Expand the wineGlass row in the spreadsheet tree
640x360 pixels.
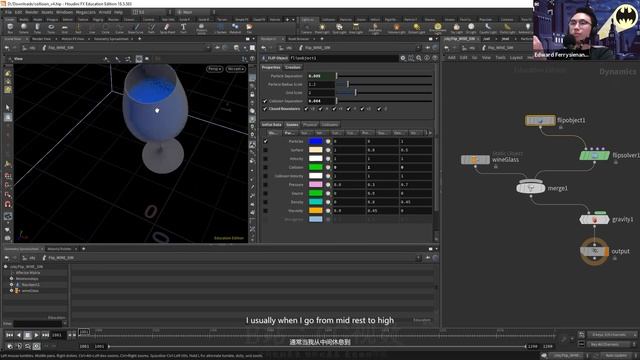pyautogui.click(x=11, y=291)
